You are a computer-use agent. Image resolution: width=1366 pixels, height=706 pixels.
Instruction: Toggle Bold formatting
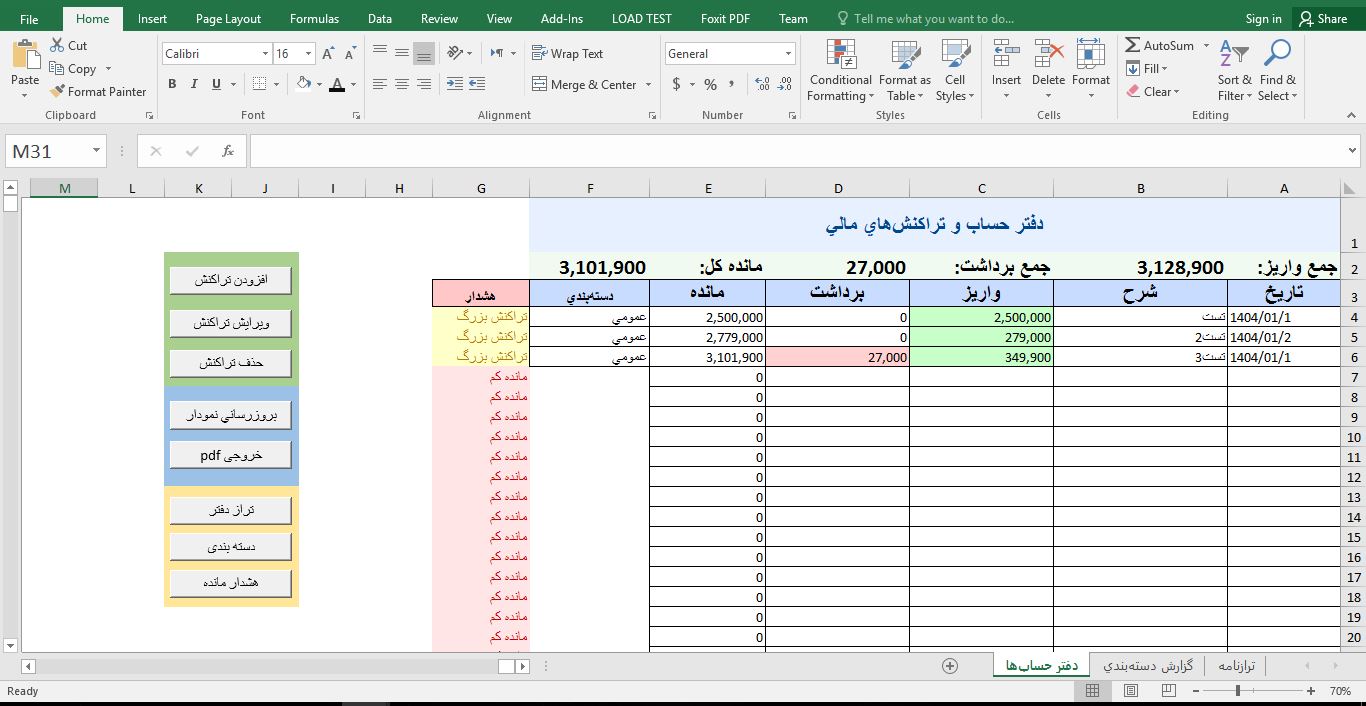coord(172,85)
